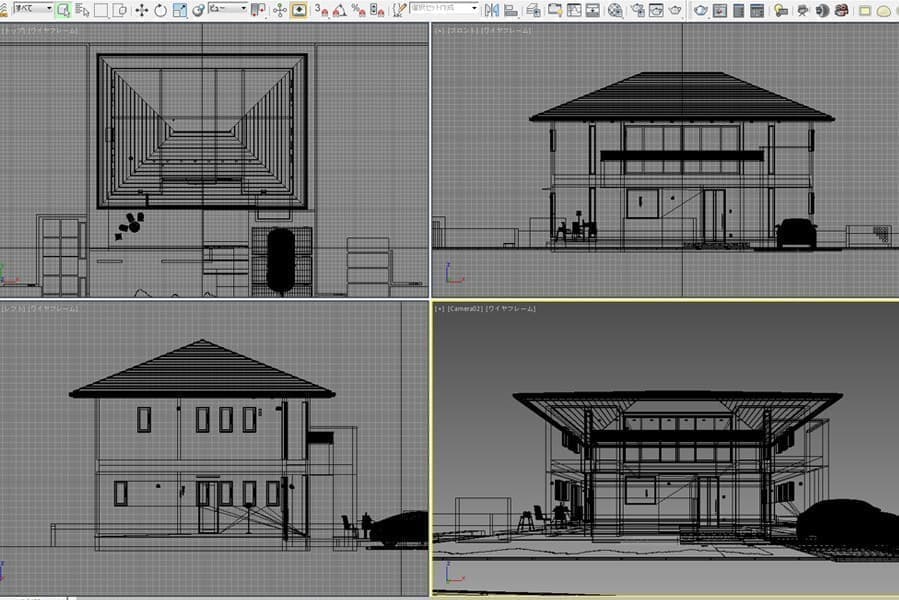Click the Mirror tool icon
The width and height of the screenshot is (899, 600).
coord(491,10)
